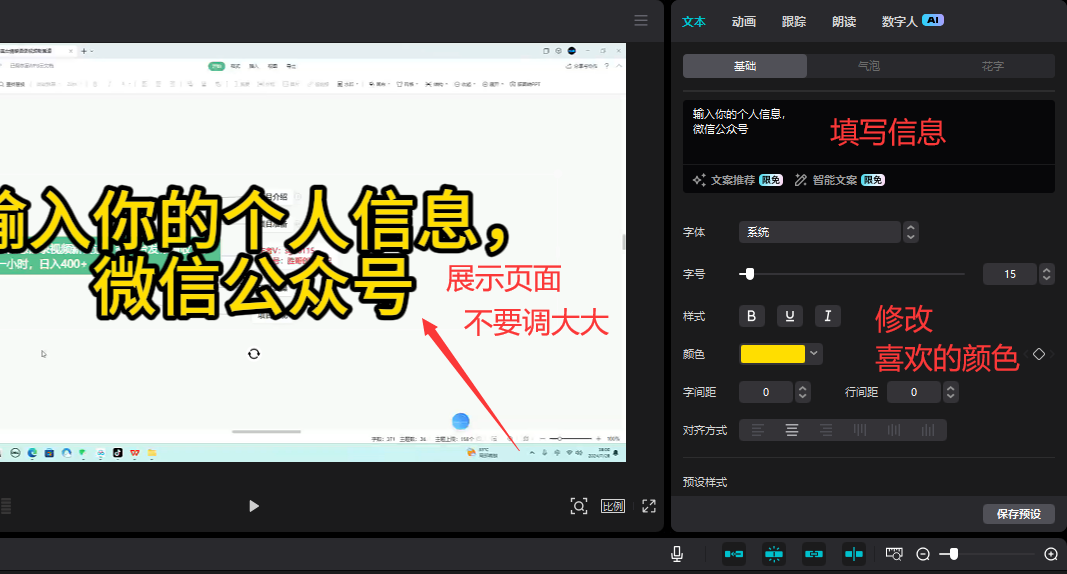Click the microphone voiceover record icon

click(x=677, y=553)
